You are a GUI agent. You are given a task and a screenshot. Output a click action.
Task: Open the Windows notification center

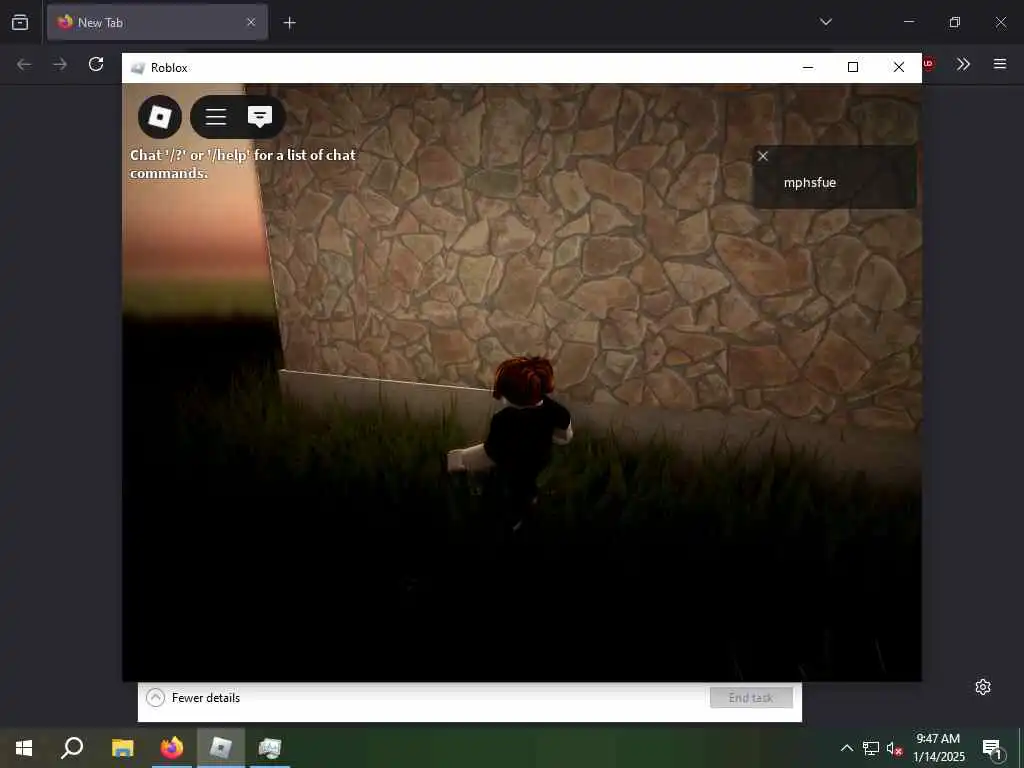point(993,749)
